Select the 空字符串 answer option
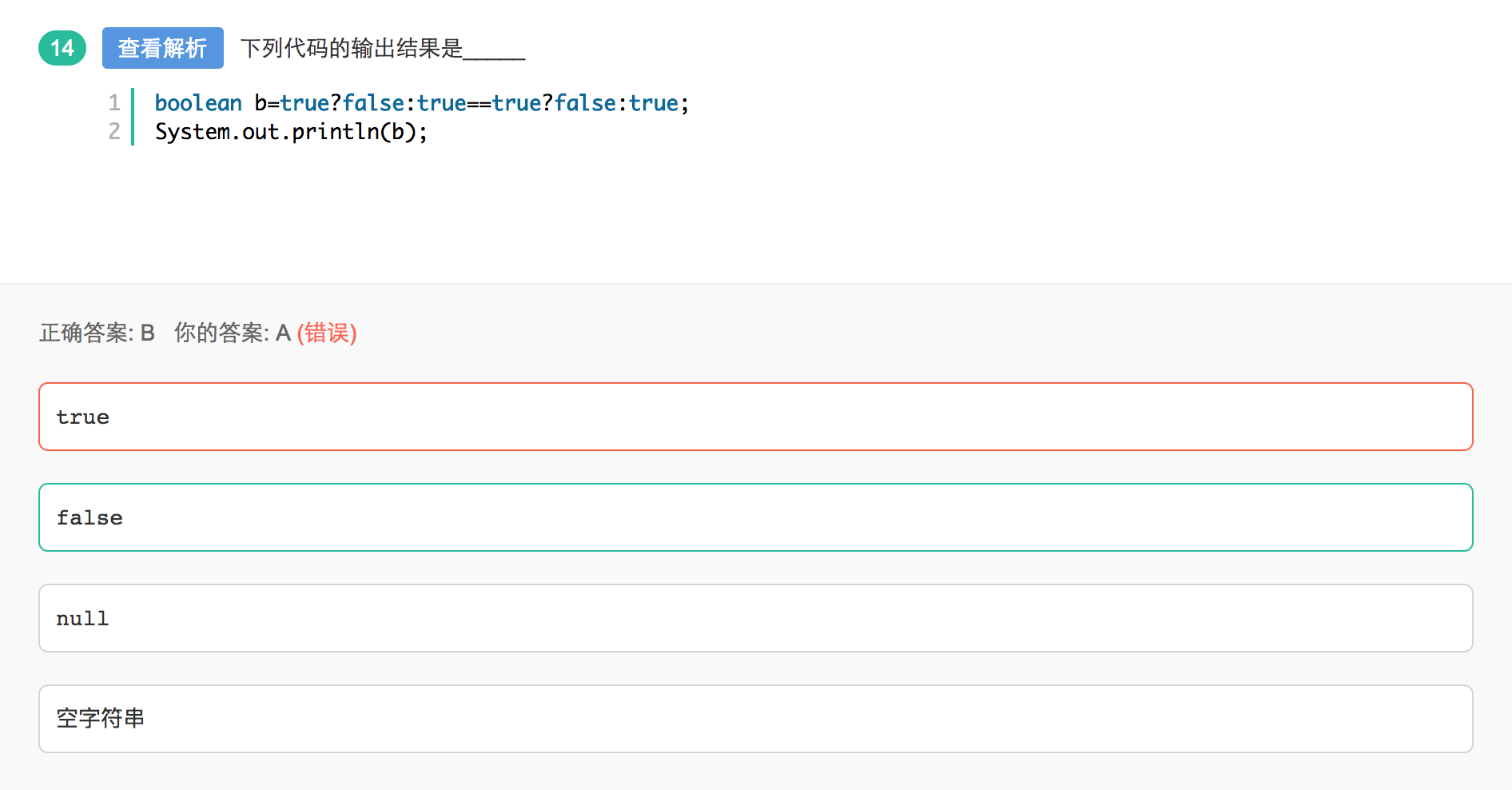Image resolution: width=1512 pixels, height=790 pixels. point(755,719)
